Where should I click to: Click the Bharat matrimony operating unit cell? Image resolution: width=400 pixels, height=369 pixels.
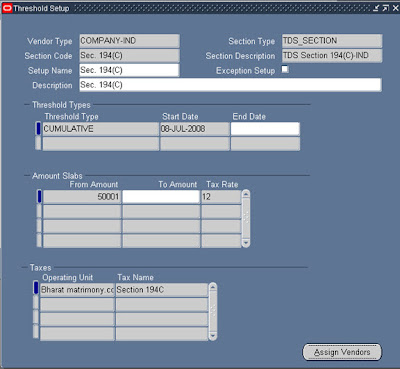pos(77,290)
